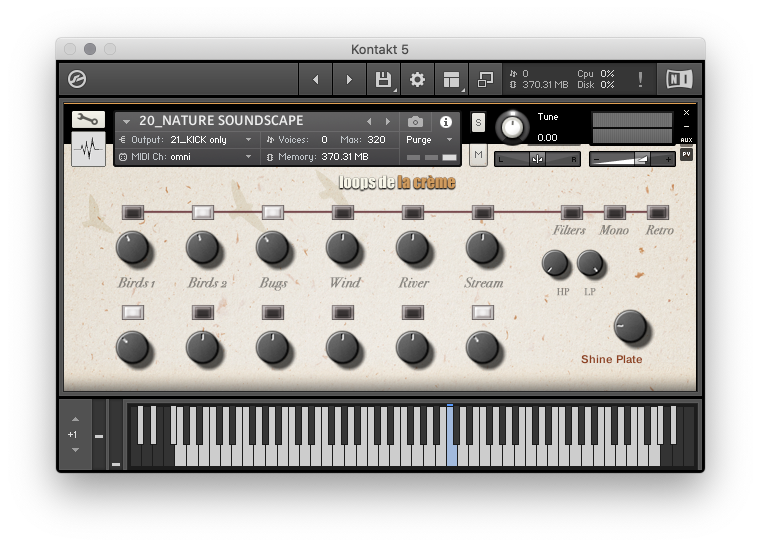Toggle lower-row switch below Birds 1
The width and height of the screenshot is (761, 547).
pyautogui.click(x=133, y=312)
